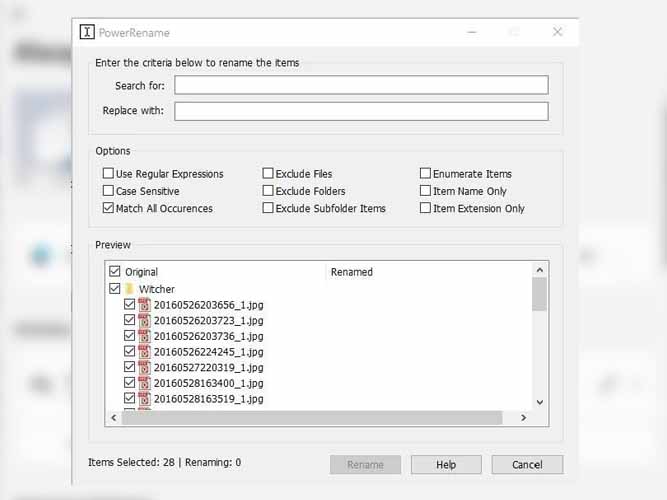Select file name 20160528163519_1.jpg
Viewport: 667px width, 500px height.
pyautogui.click(x=208, y=399)
